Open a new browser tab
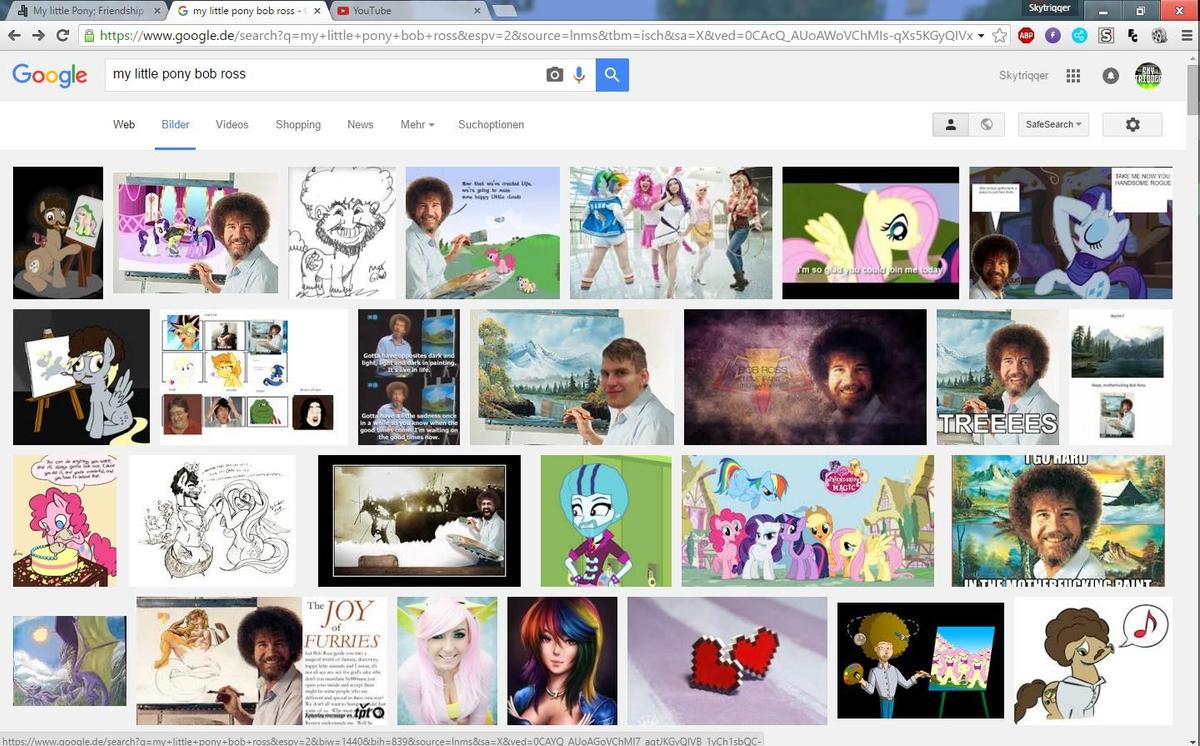This screenshot has height=746, width=1200. tap(504, 11)
